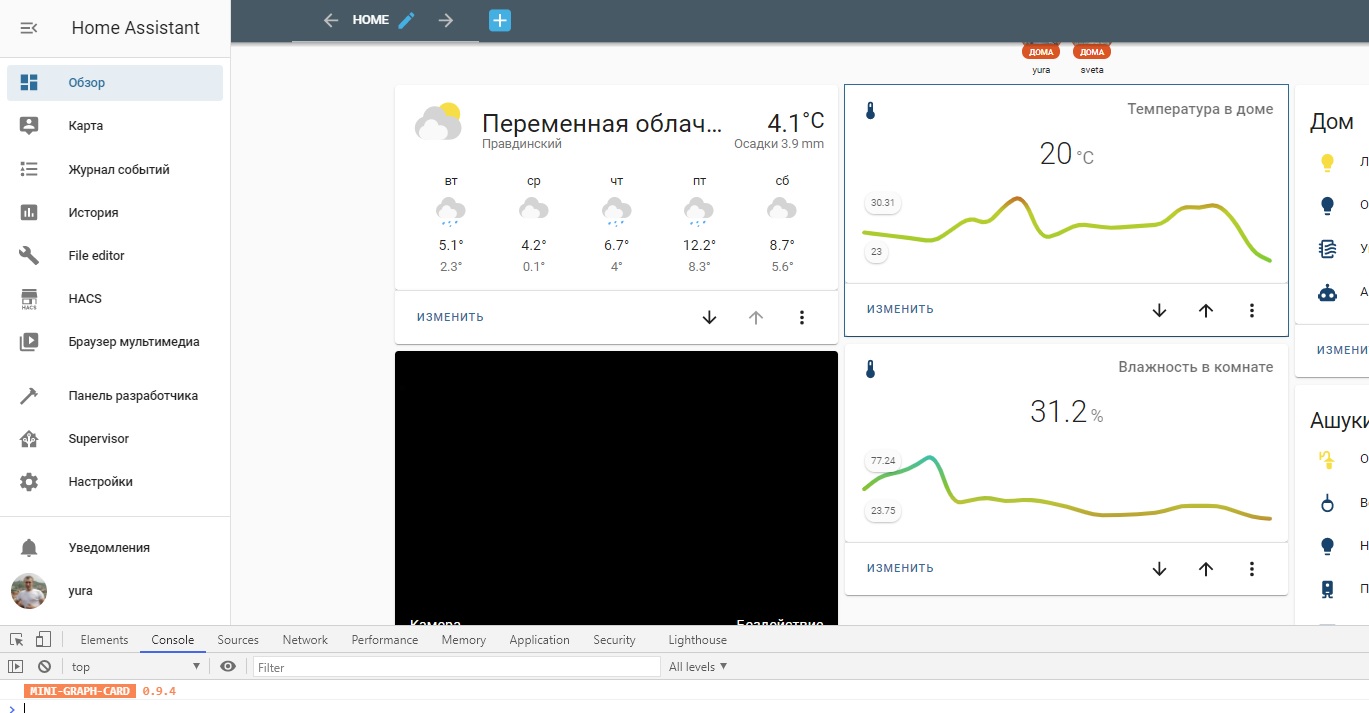Click ИЗМЕНИТЬ on the weather card
The image size is (1369, 713).
450,317
